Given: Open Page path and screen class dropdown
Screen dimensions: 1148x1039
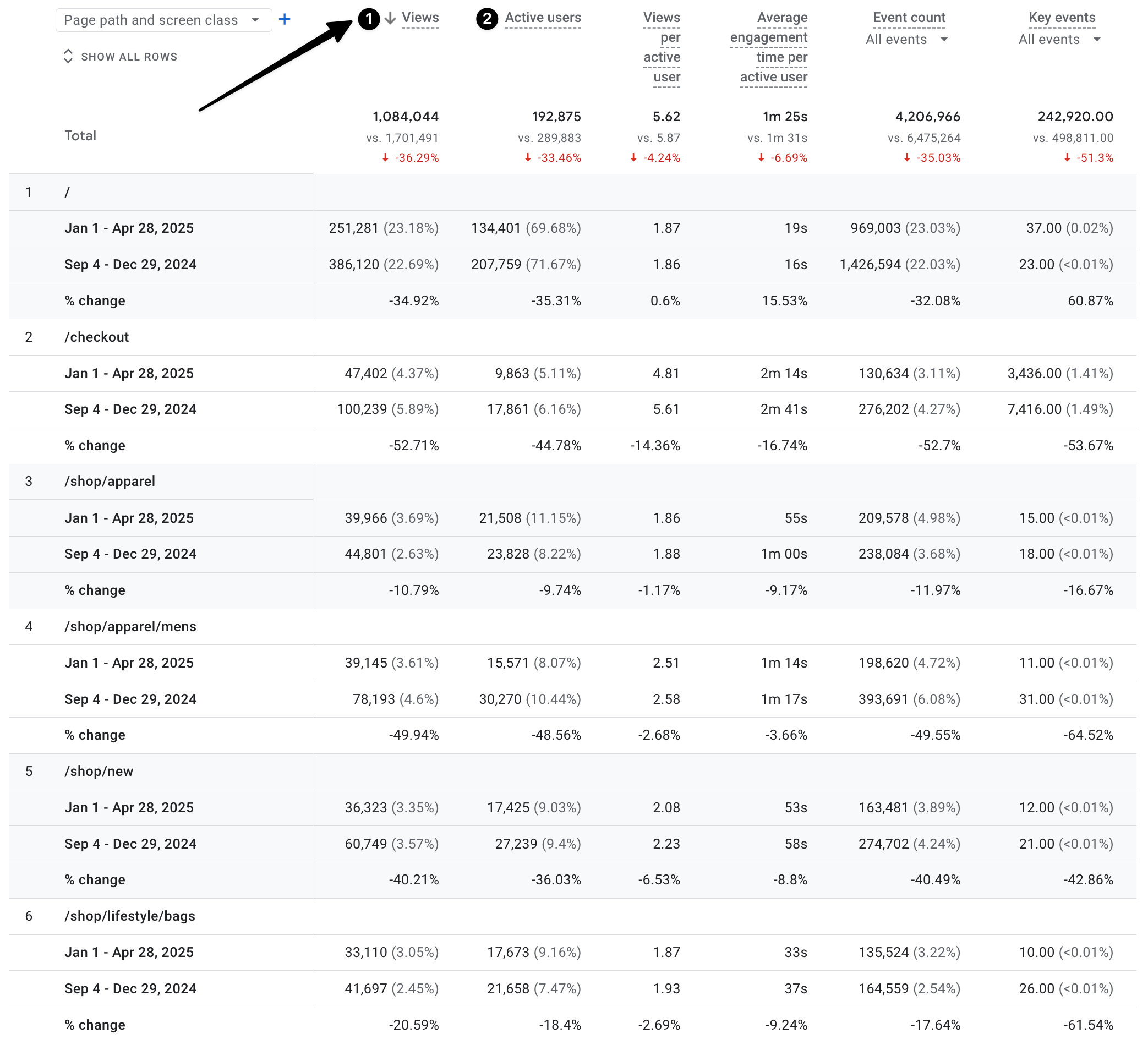Looking at the screenshot, I should click(163, 20).
